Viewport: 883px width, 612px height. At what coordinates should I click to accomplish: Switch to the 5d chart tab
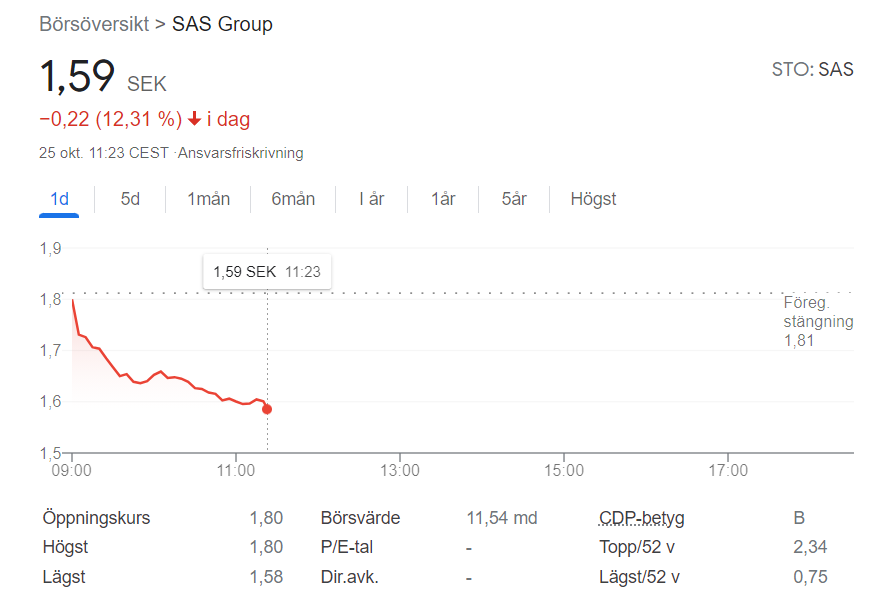click(x=130, y=199)
